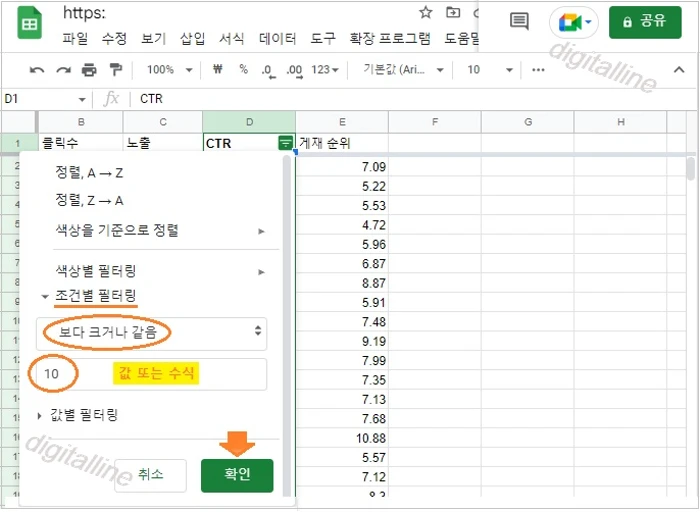Image resolution: width=700 pixels, height=512 pixels.
Task: Click the filter icon in the CTR header cell
Action: coord(285,143)
